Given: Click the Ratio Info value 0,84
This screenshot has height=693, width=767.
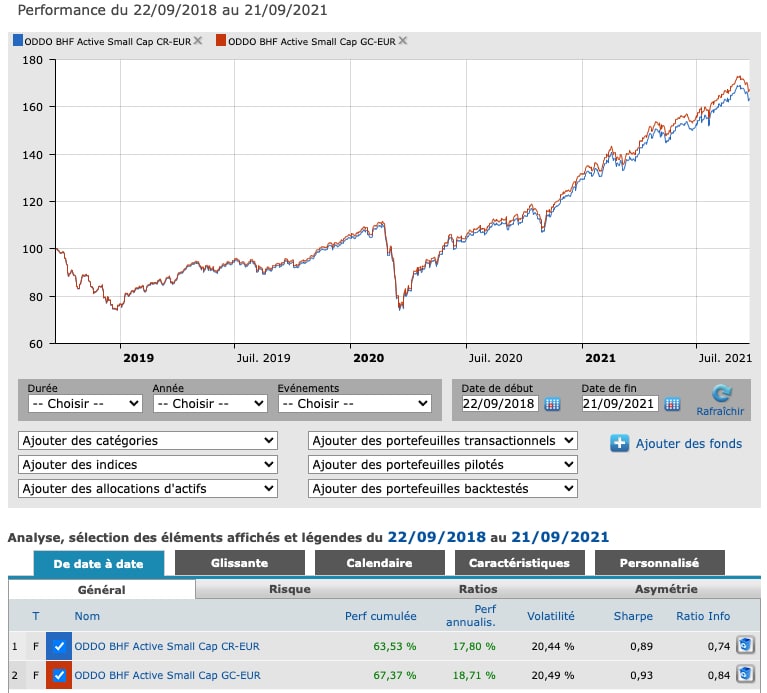Looking at the screenshot, I should click(719, 675).
